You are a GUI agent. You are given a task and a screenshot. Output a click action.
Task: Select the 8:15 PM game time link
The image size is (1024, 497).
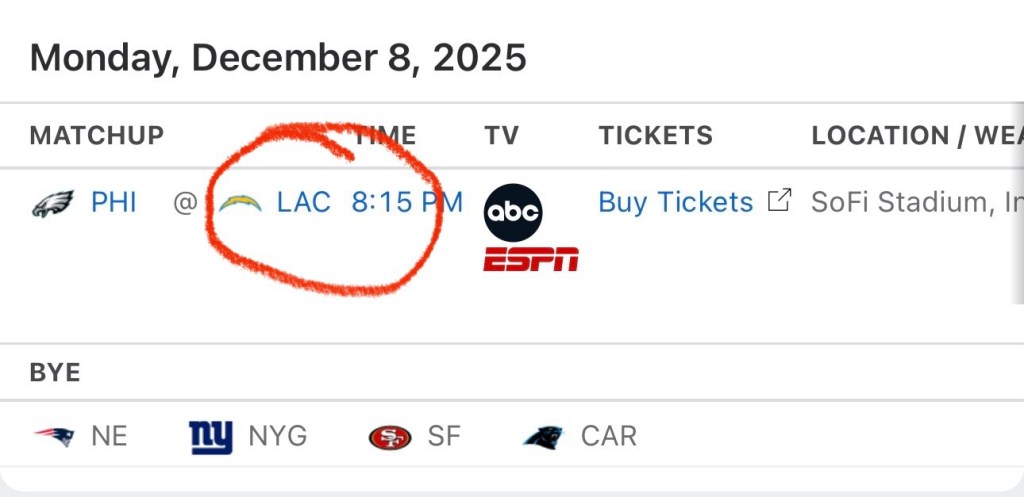pyautogui.click(x=407, y=203)
